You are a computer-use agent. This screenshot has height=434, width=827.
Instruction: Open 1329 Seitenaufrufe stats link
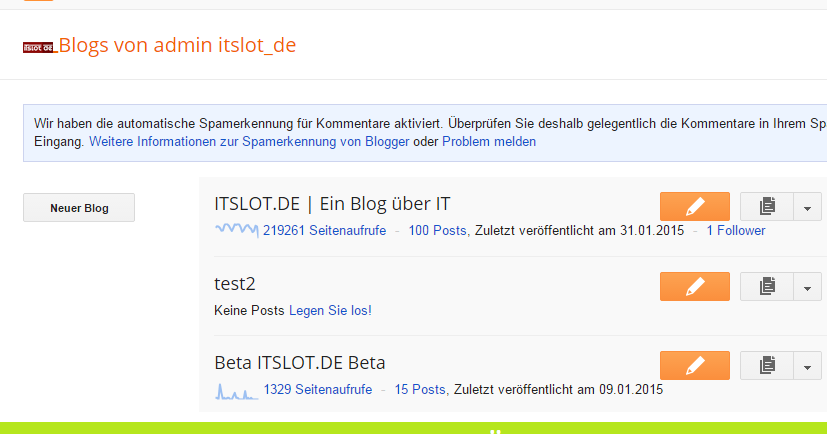[x=318, y=389]
